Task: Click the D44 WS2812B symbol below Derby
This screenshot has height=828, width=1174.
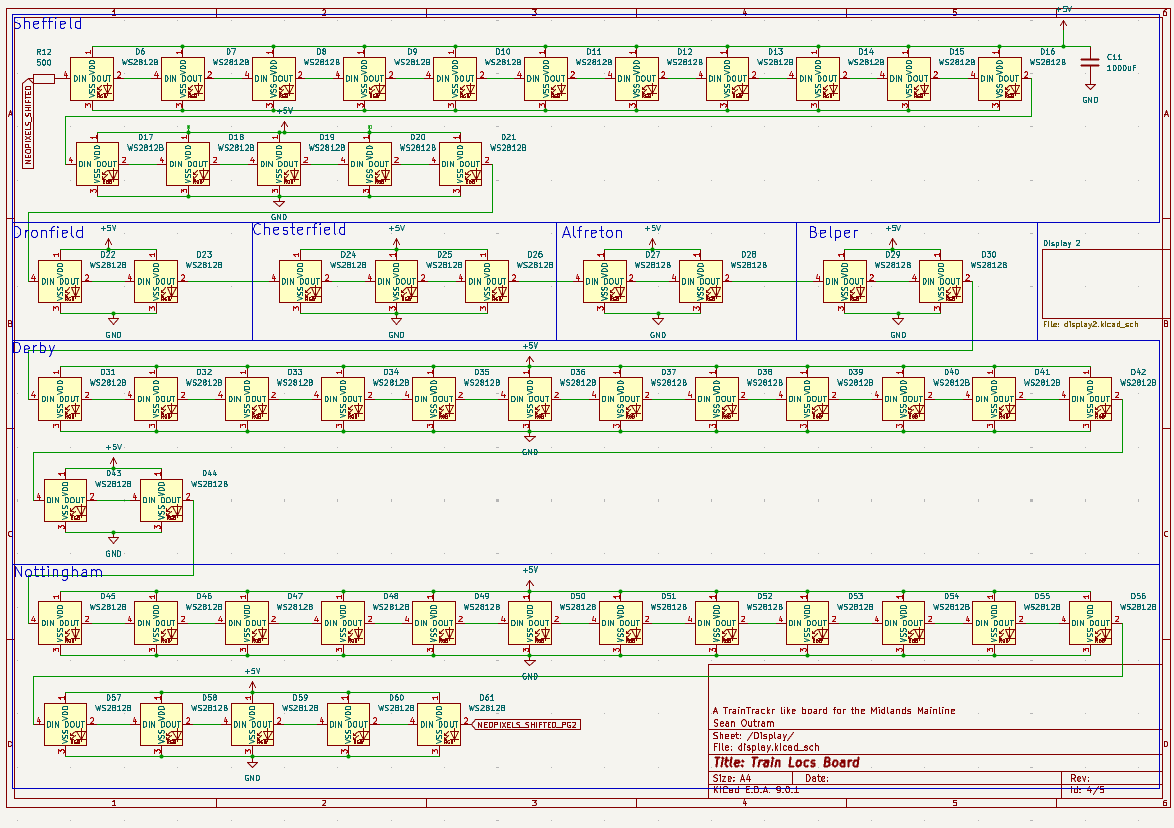Action: pos(160,502)
